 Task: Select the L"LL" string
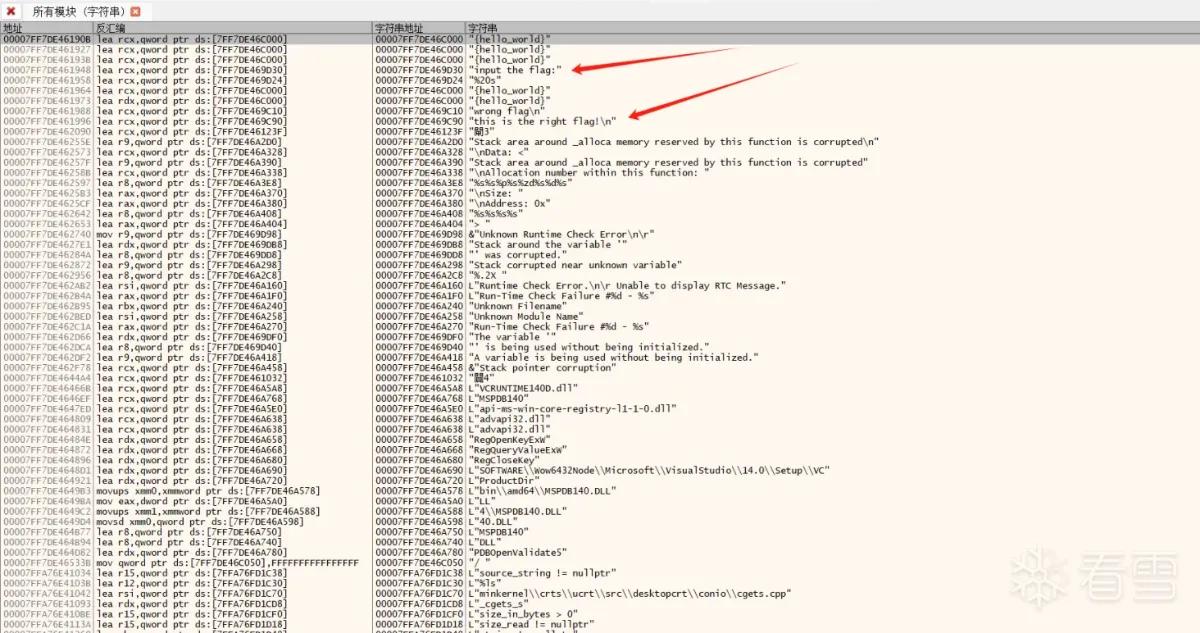(x=481, y=501)
